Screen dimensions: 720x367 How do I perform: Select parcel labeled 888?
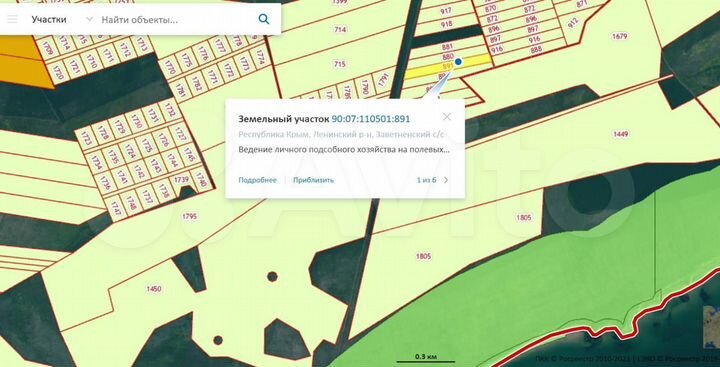coord(536,49)
